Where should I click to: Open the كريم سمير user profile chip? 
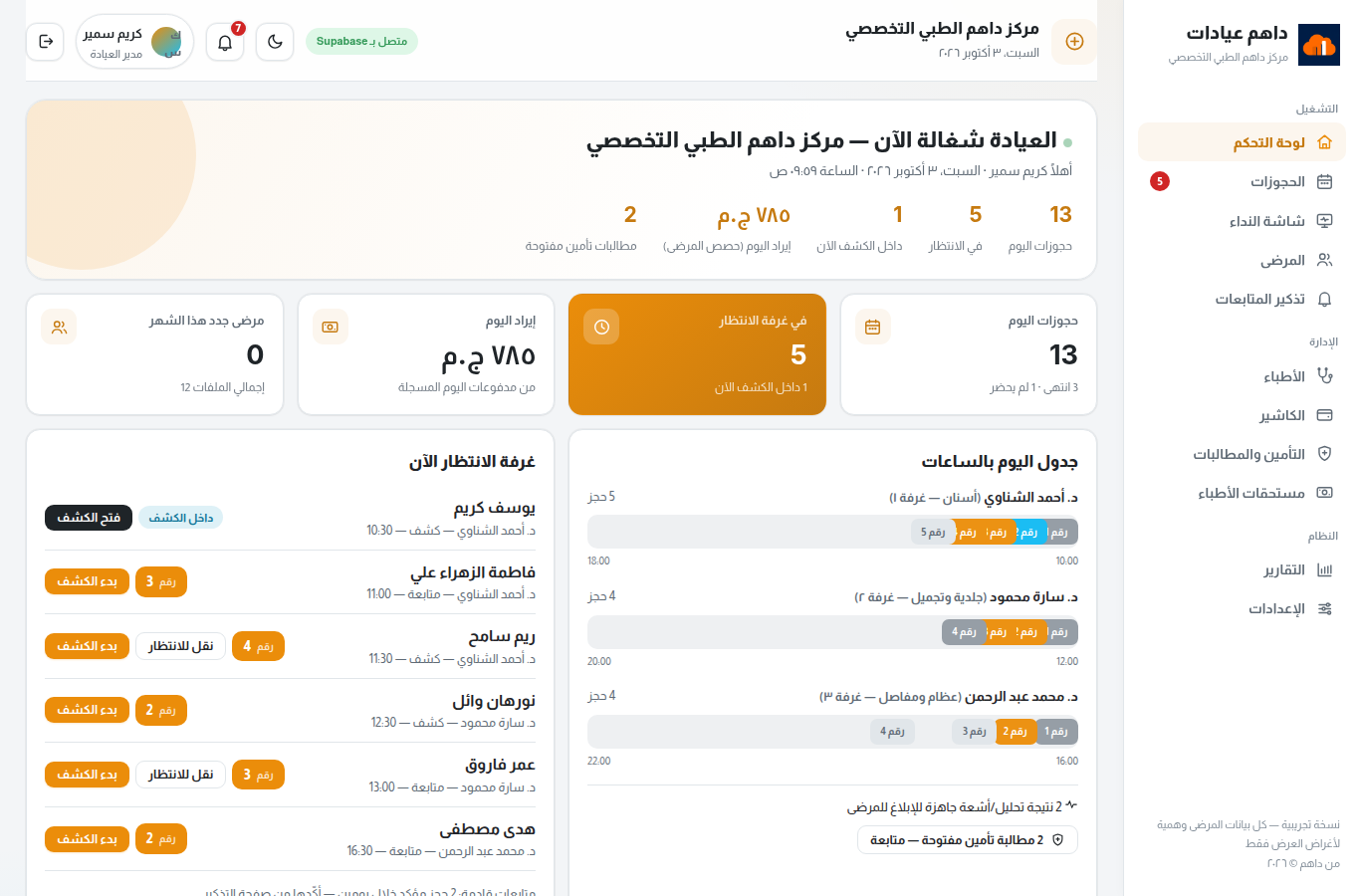coord(134,42)
